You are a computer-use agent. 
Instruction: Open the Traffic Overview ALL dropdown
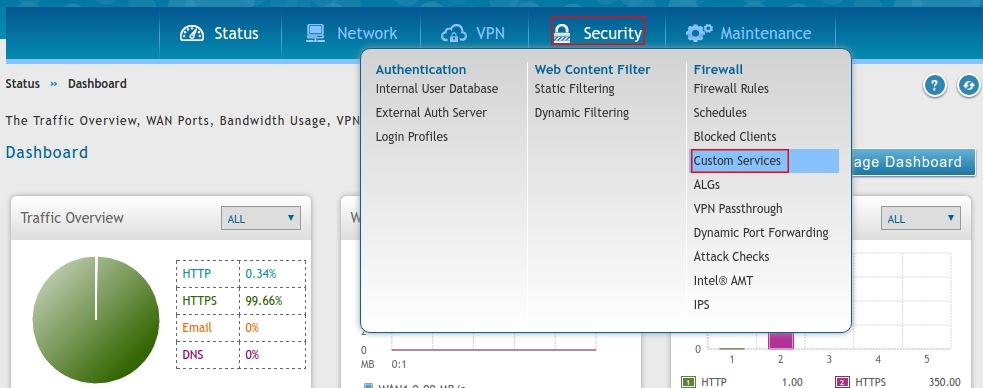[261, 218]
